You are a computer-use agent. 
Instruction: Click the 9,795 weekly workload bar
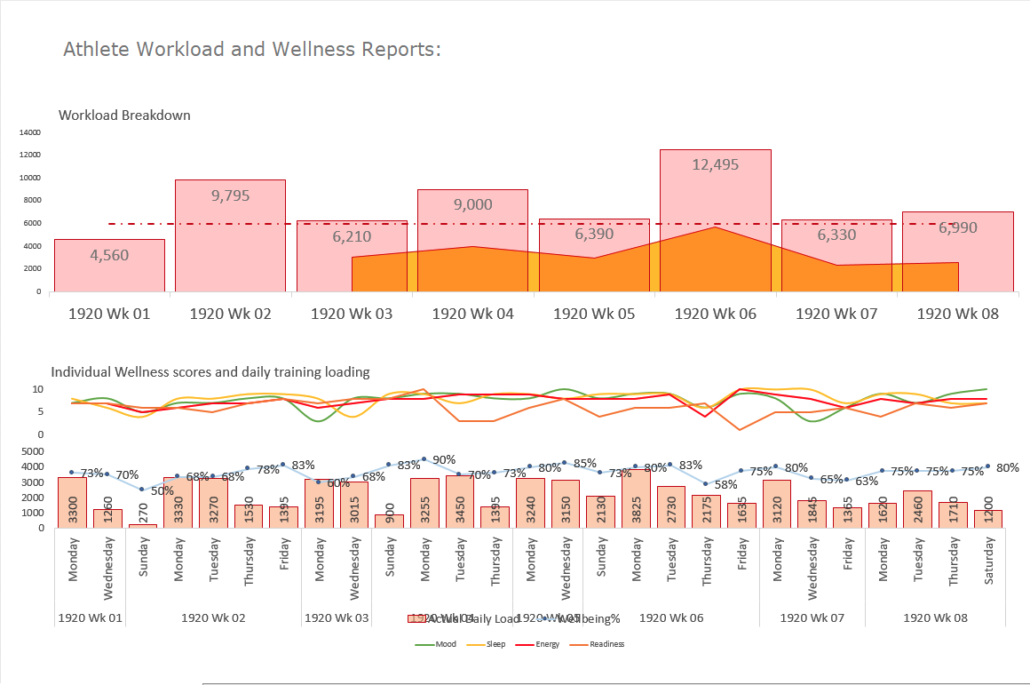(230, 235)
